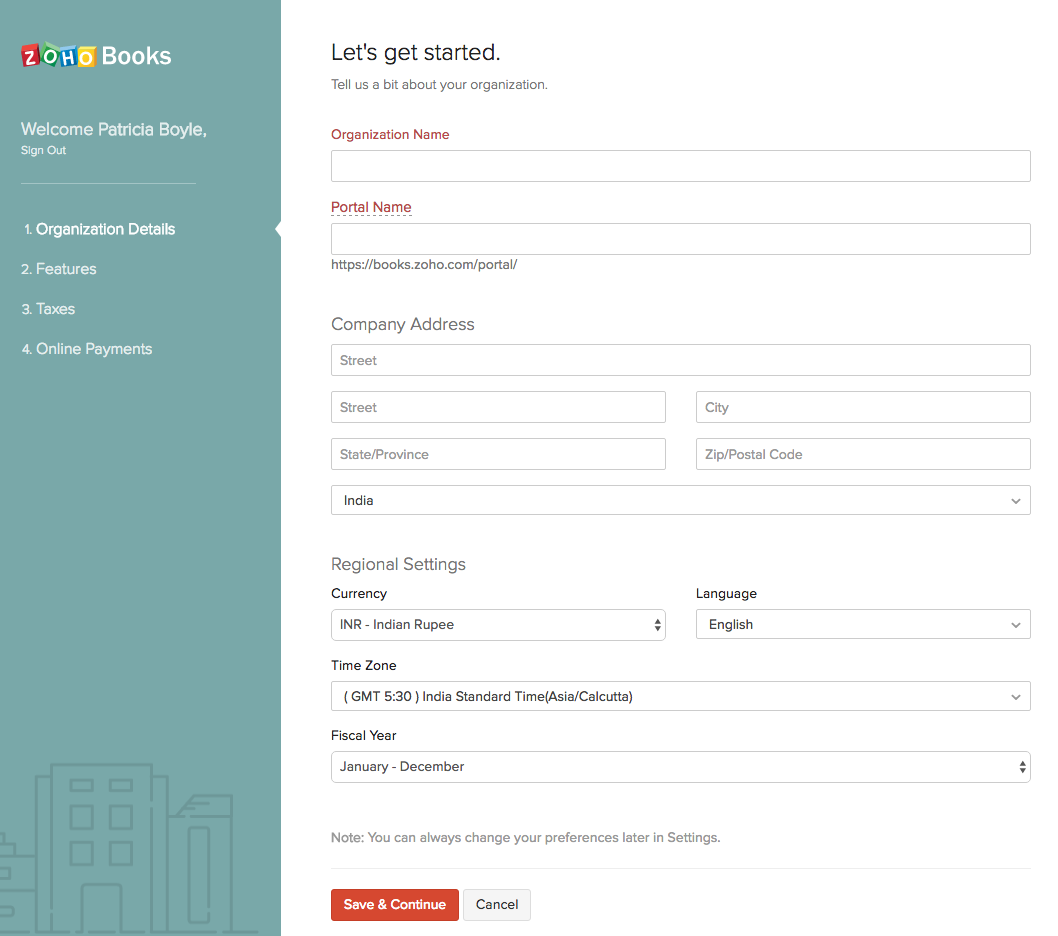Expand the Time Zone selector

pos(680,696)
